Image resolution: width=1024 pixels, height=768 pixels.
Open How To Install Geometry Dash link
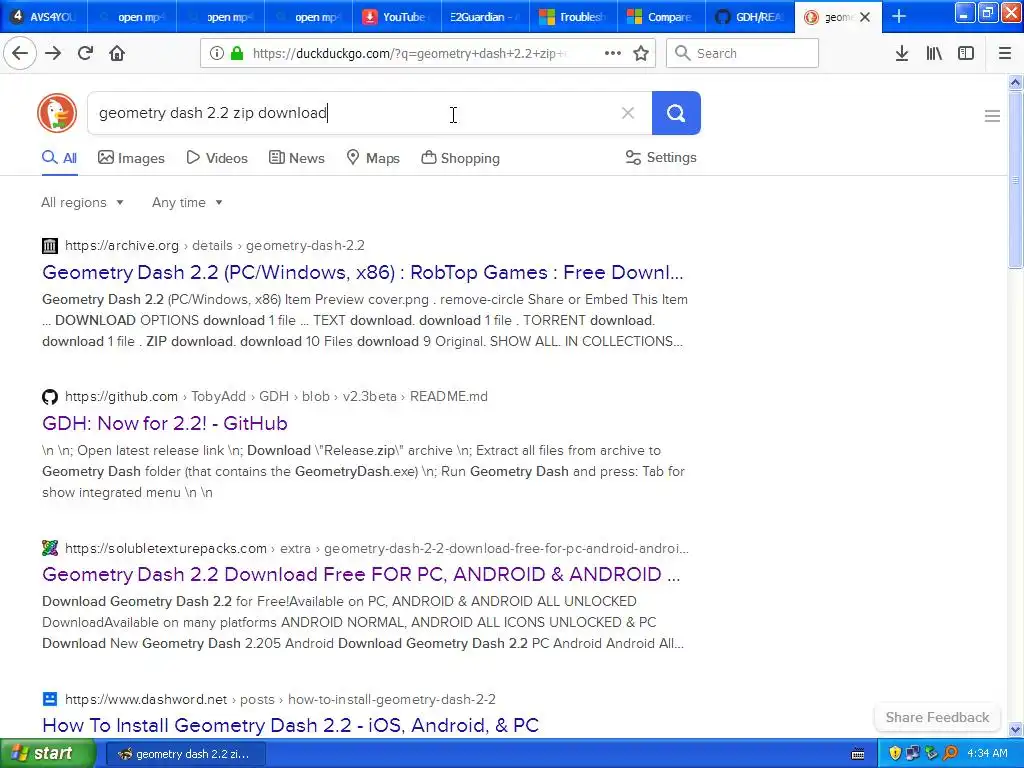tap(290, 725)
